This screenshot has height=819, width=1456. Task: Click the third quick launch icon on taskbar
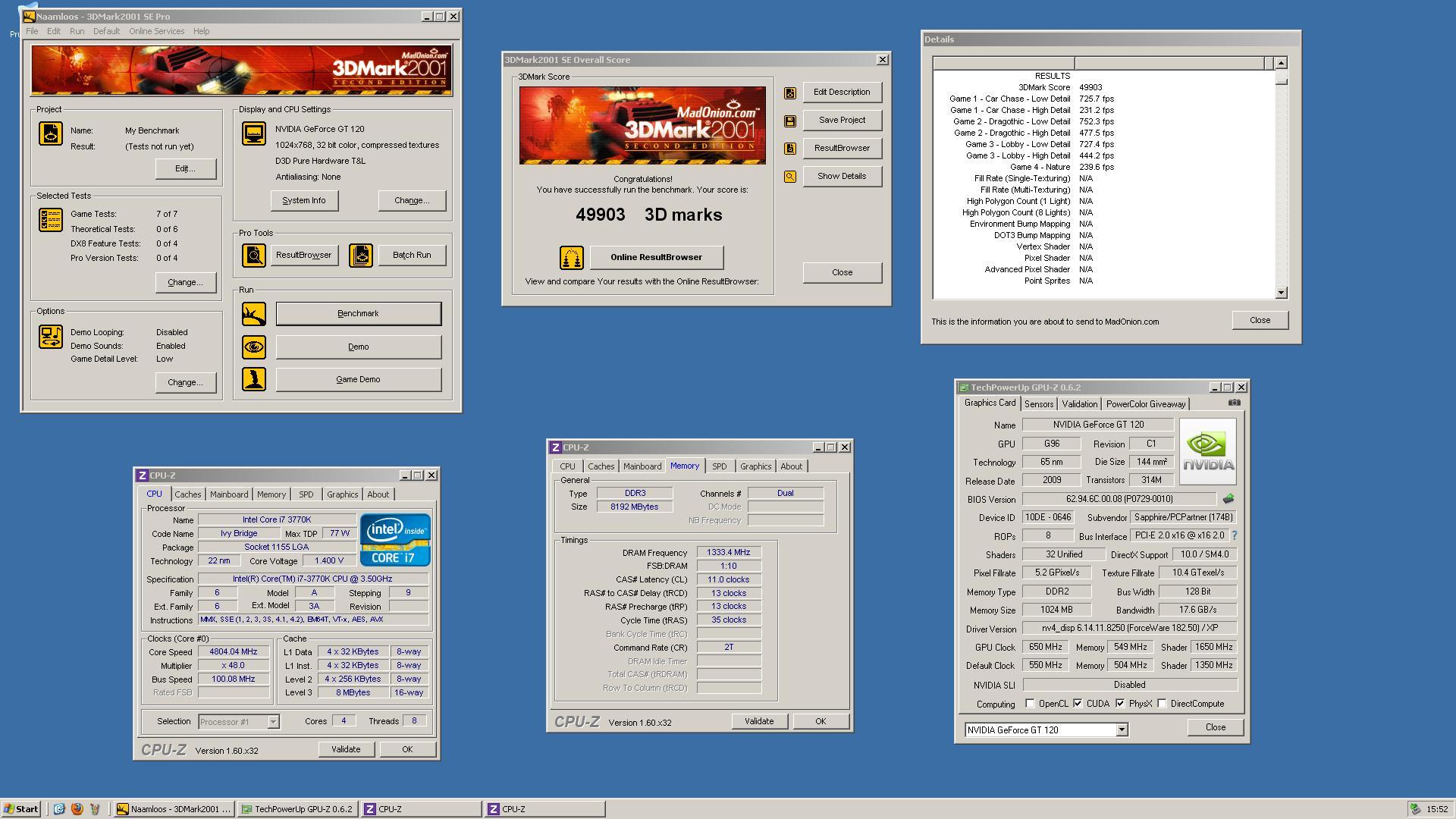[95, 809]
